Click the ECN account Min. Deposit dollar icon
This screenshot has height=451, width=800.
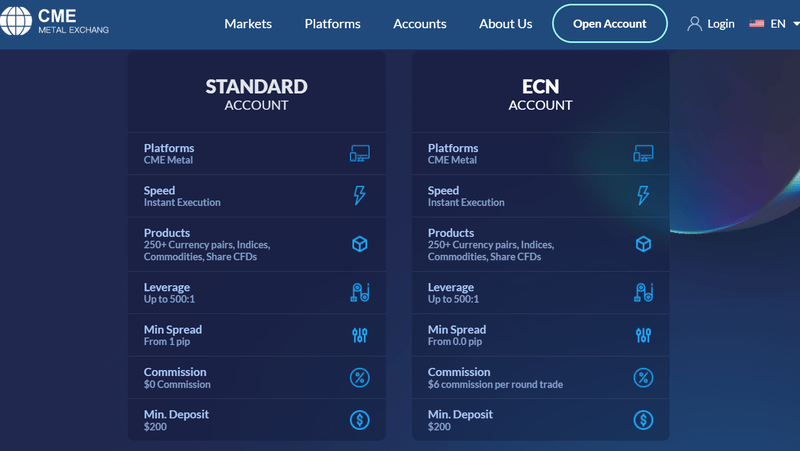tap(643, 420)
